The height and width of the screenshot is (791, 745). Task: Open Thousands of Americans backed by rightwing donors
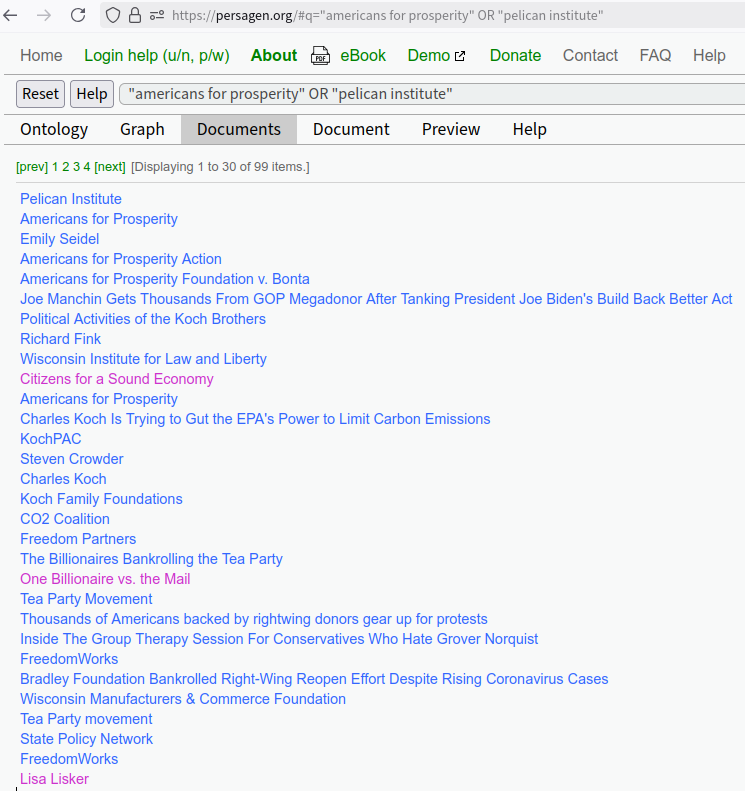[x=254, y=619]
